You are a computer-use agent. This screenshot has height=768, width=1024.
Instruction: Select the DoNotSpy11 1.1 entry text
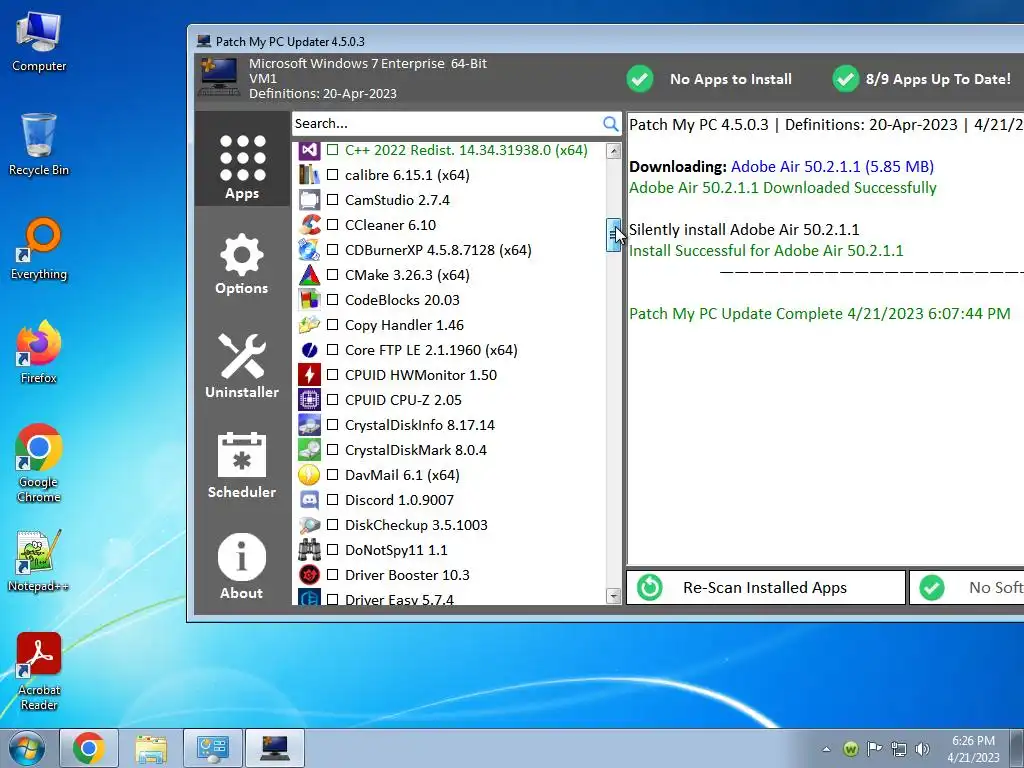pos(396,550)
